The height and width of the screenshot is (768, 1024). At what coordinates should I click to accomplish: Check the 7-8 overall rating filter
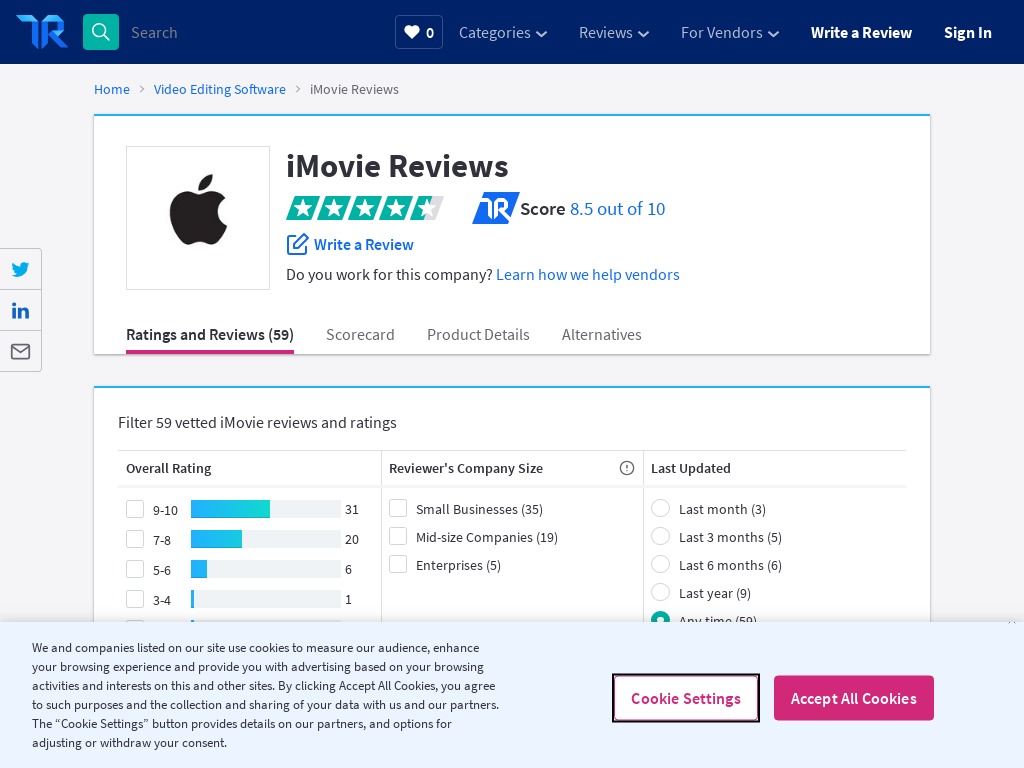click(135, 539)
